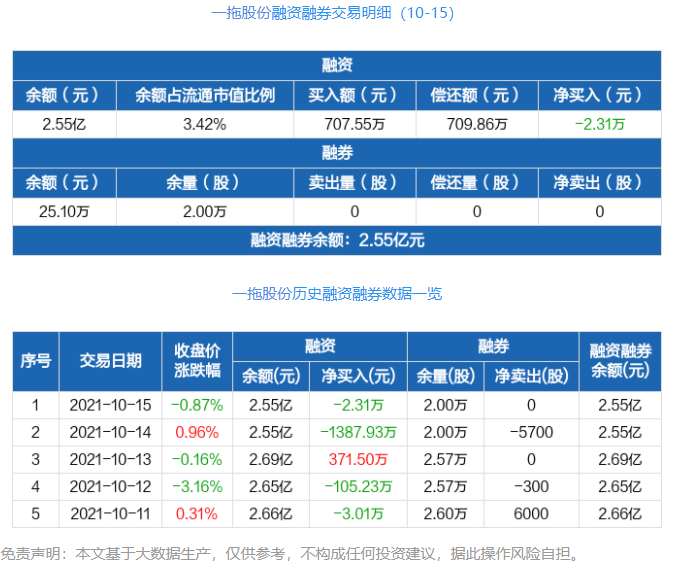Click the 0.31% change value
This screenshot has height=571, width=673.
[x=197, y=514]
